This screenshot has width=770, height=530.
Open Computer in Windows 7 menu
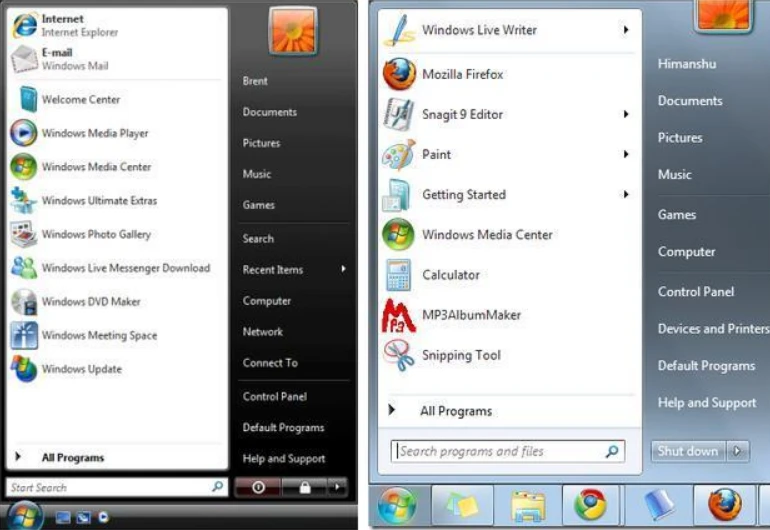coord(687,251)
